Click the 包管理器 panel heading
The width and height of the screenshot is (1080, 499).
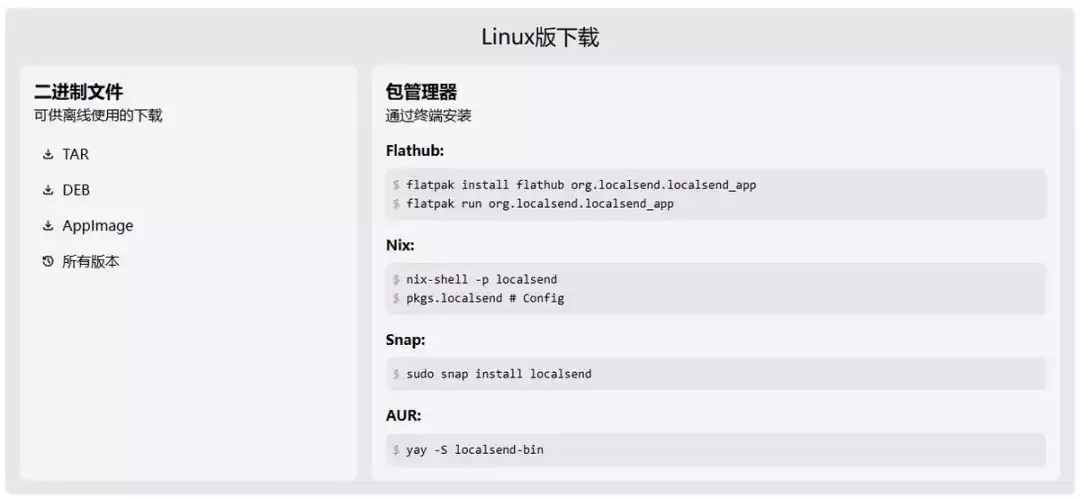[421, 92]
